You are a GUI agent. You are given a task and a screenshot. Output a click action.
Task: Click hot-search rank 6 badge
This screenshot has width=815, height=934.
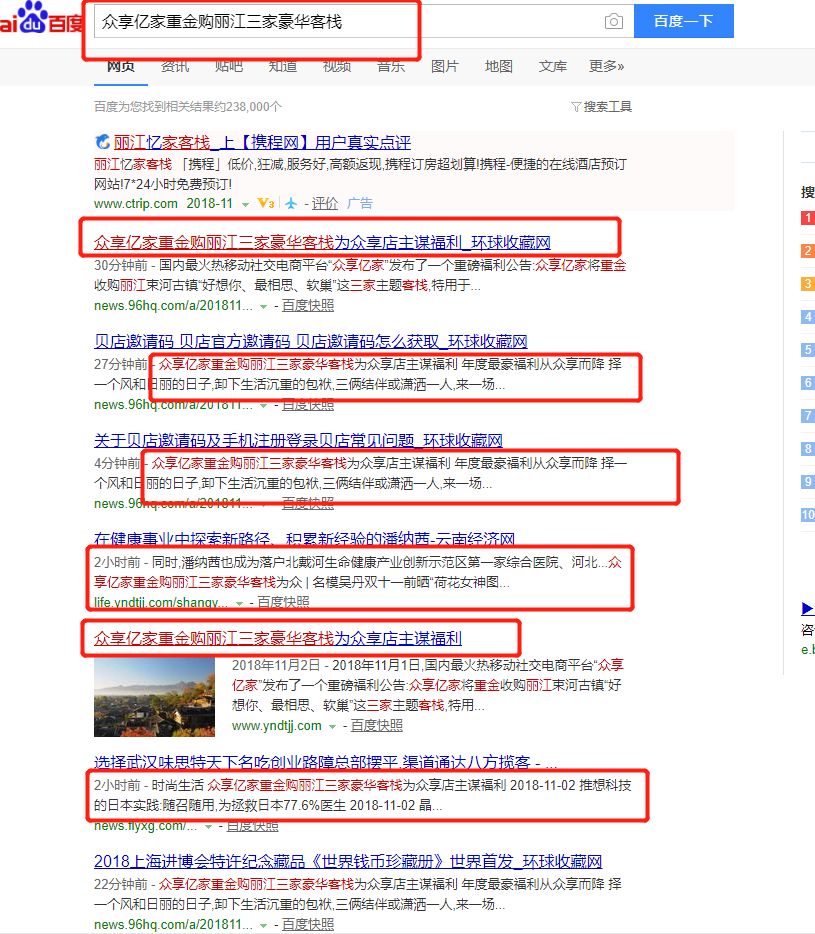pyautogui.click(x=808, y=382)
